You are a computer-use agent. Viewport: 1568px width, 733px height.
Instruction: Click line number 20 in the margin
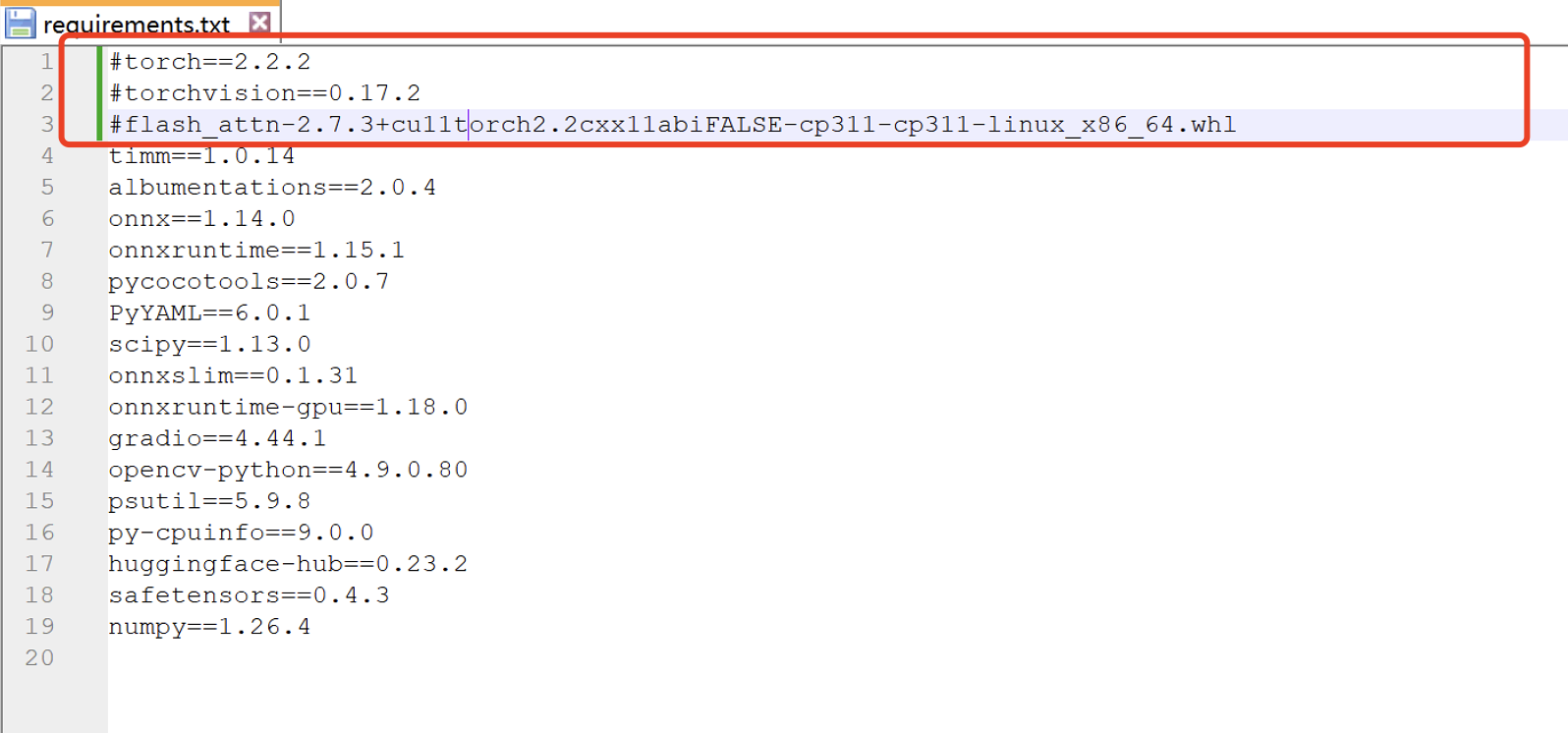(39, 658)
